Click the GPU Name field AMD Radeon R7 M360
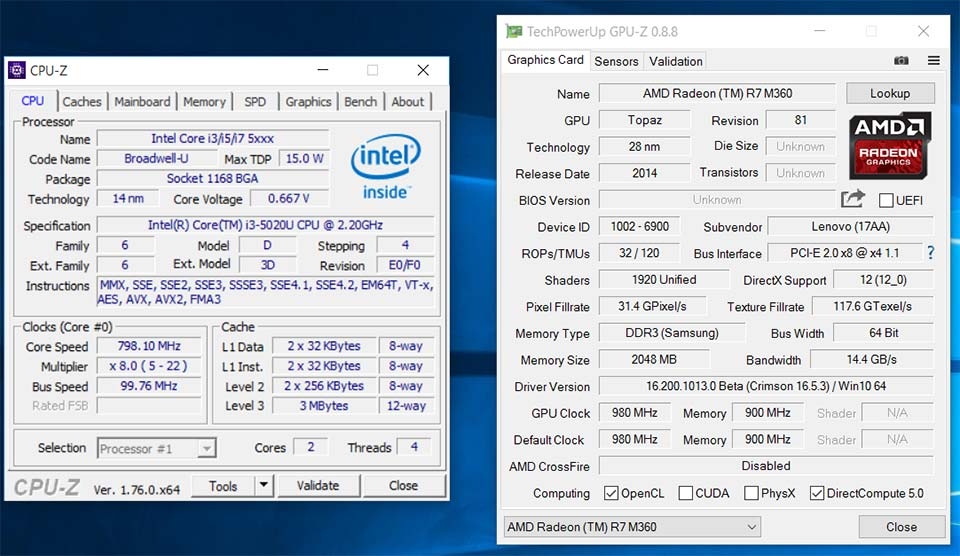This screenshot has height=556, width=960. click(718, 93)
